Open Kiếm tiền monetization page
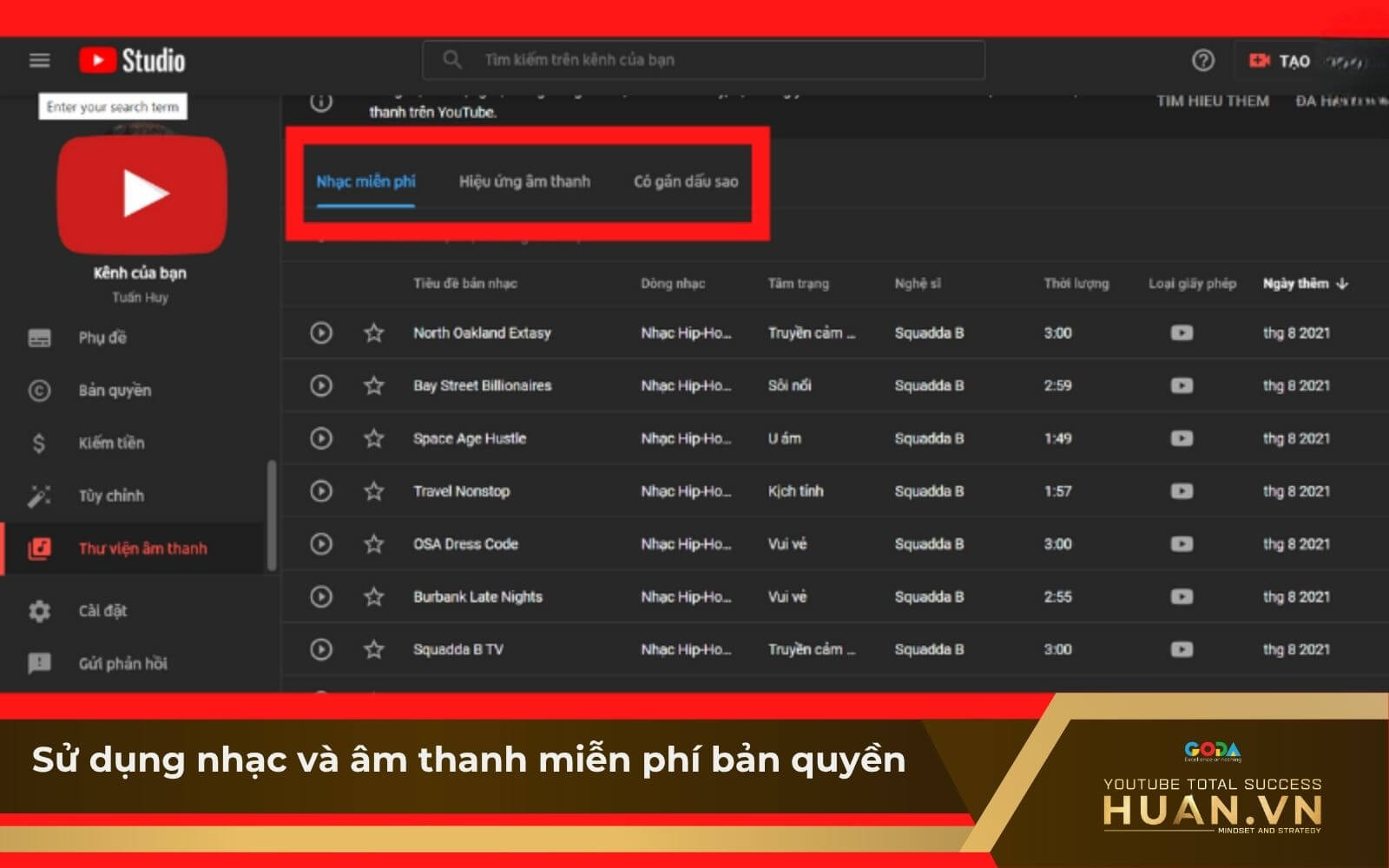1389x868 pixels. point(111,443)
